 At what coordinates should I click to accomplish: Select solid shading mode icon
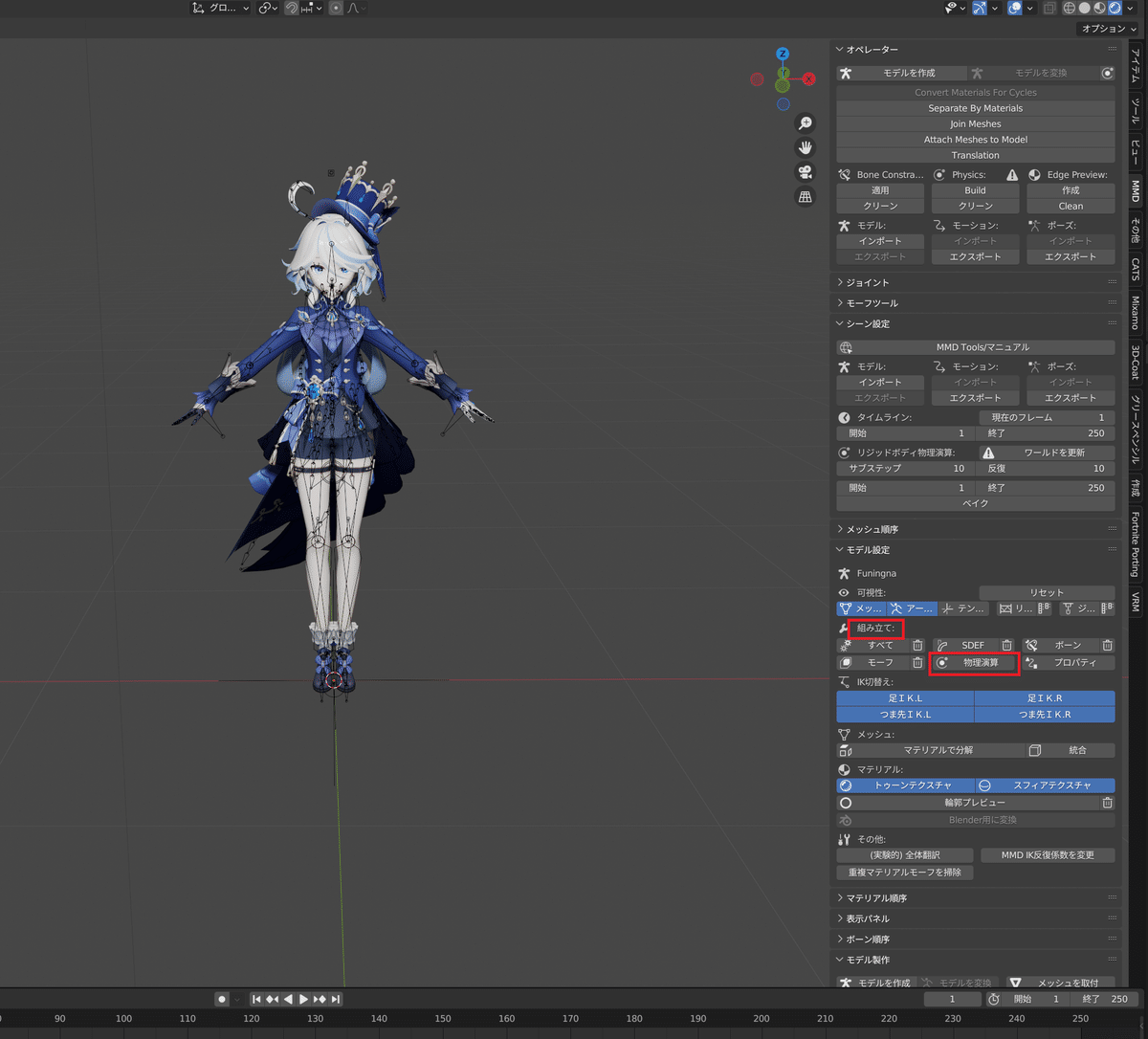(x=1084, y=8)
